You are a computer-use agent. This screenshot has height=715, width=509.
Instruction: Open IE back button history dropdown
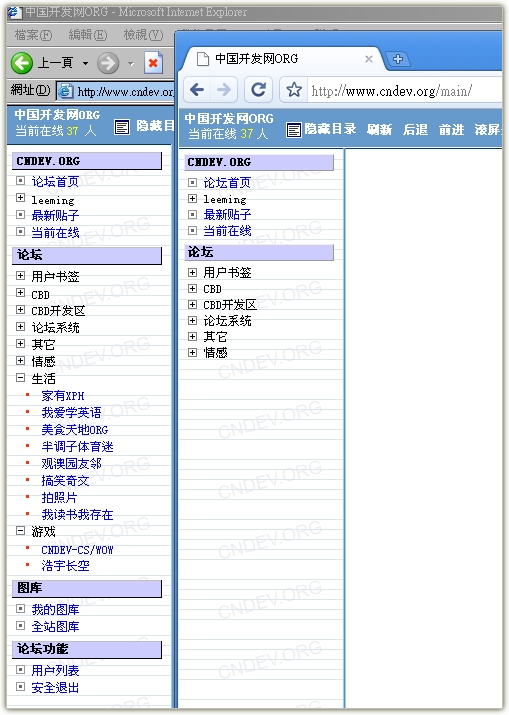click(85, 63)
